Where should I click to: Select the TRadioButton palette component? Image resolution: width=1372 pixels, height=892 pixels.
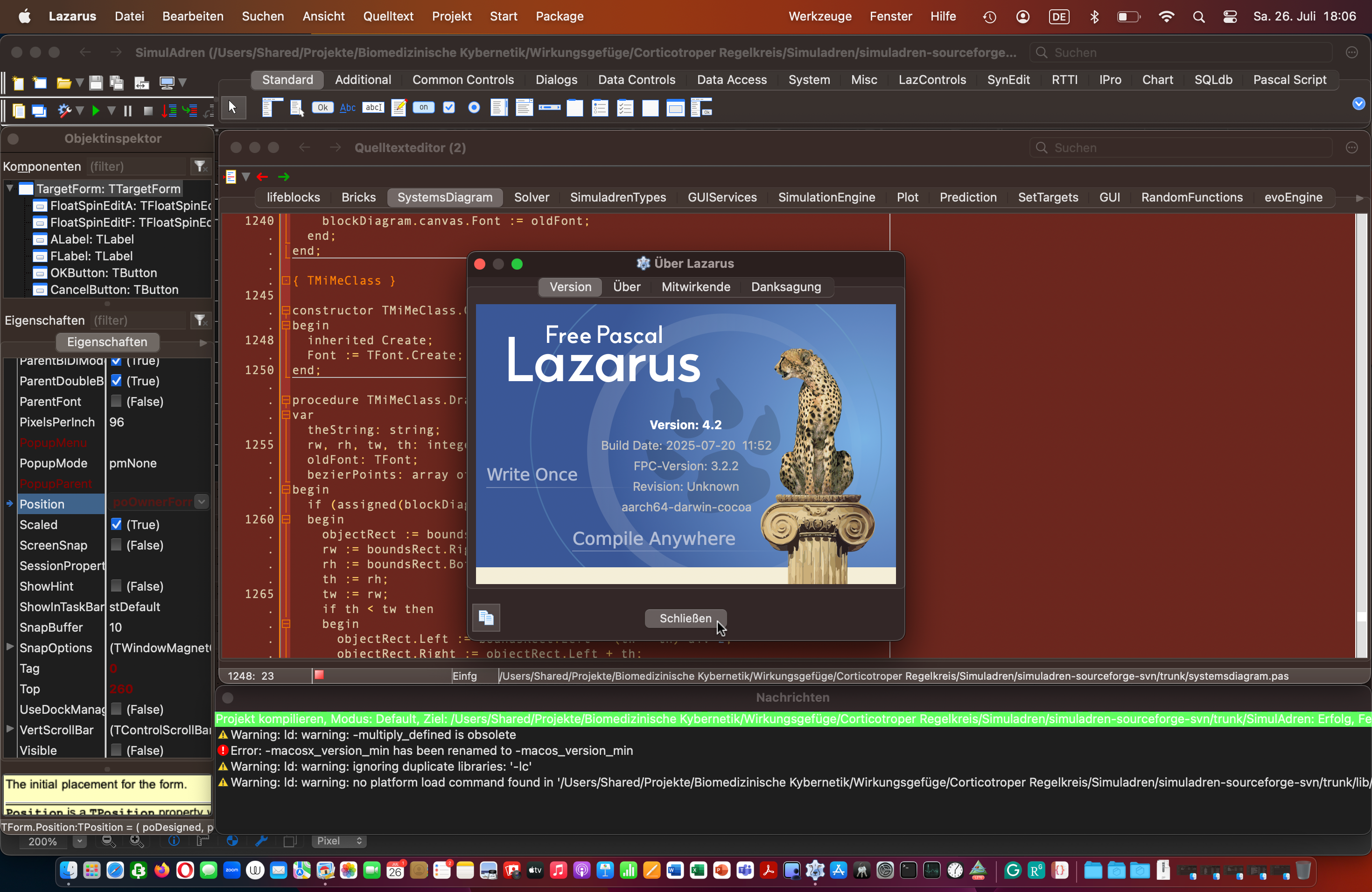[474, 108]
